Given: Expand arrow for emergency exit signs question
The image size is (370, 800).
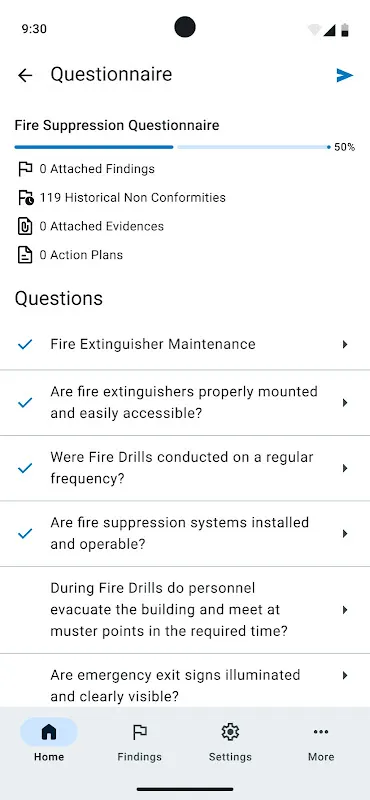Looking at the screenshot, I should coord(345,676).
